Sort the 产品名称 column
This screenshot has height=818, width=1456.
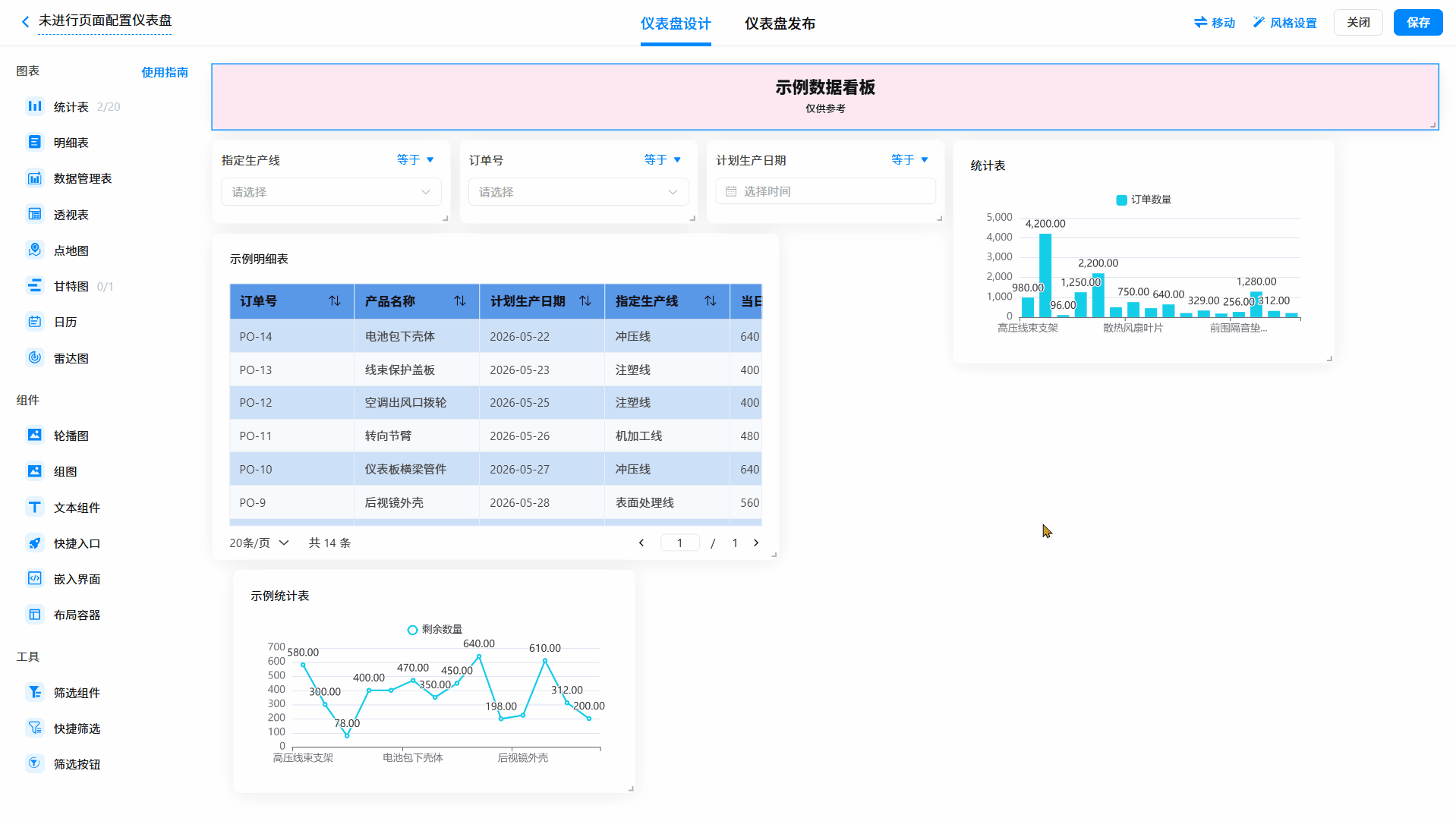460,301
